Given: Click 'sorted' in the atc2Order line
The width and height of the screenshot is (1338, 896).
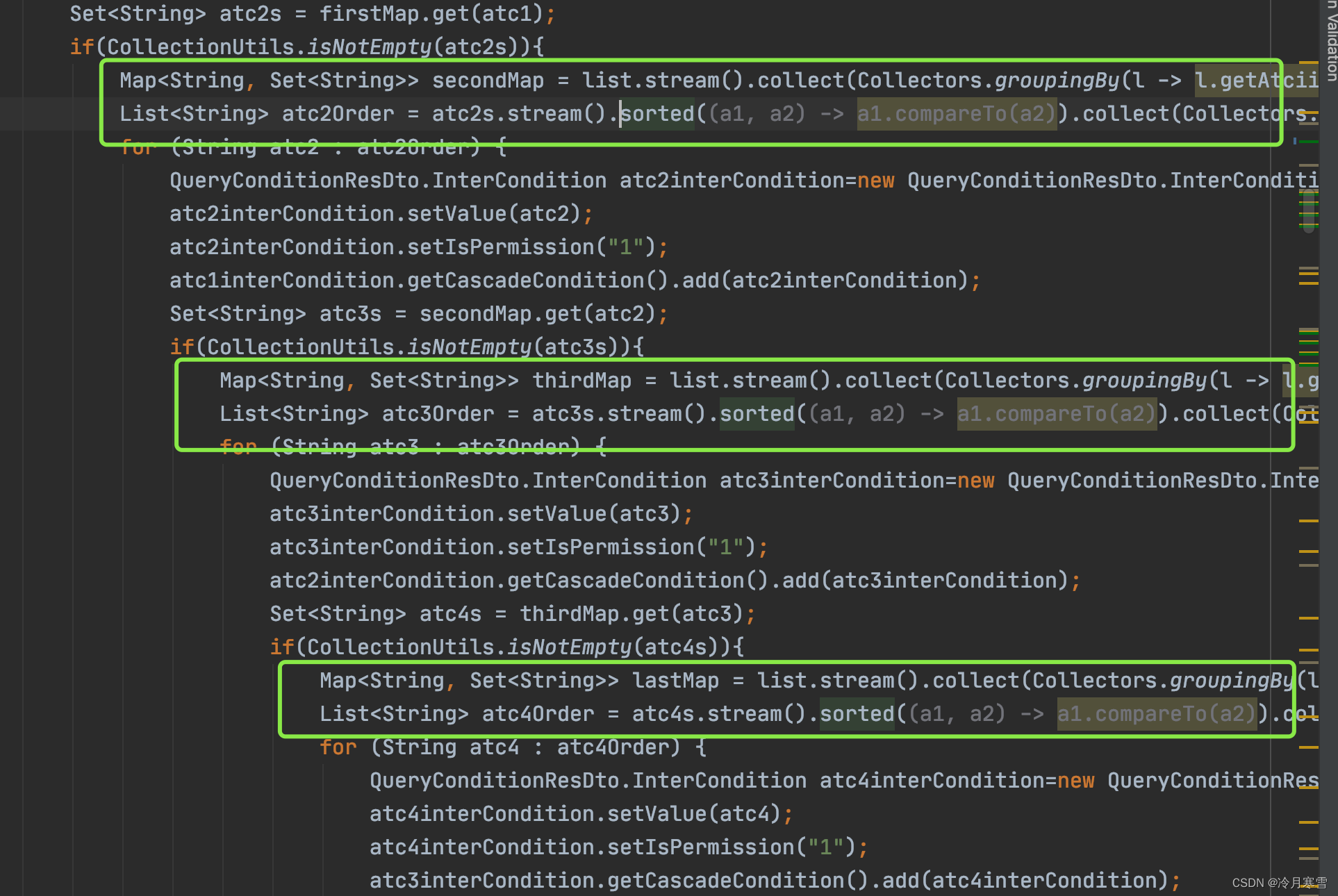Looking at the screenshot, I should click(x=656, y=114).
